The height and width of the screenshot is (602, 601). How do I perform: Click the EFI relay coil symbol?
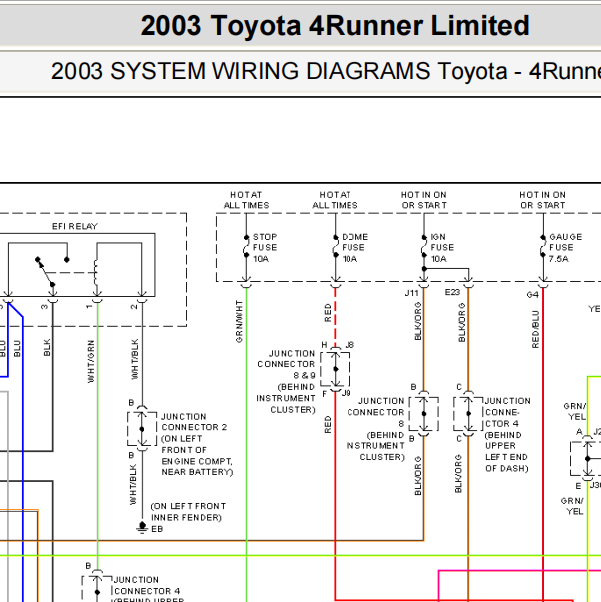coord(97,273)
